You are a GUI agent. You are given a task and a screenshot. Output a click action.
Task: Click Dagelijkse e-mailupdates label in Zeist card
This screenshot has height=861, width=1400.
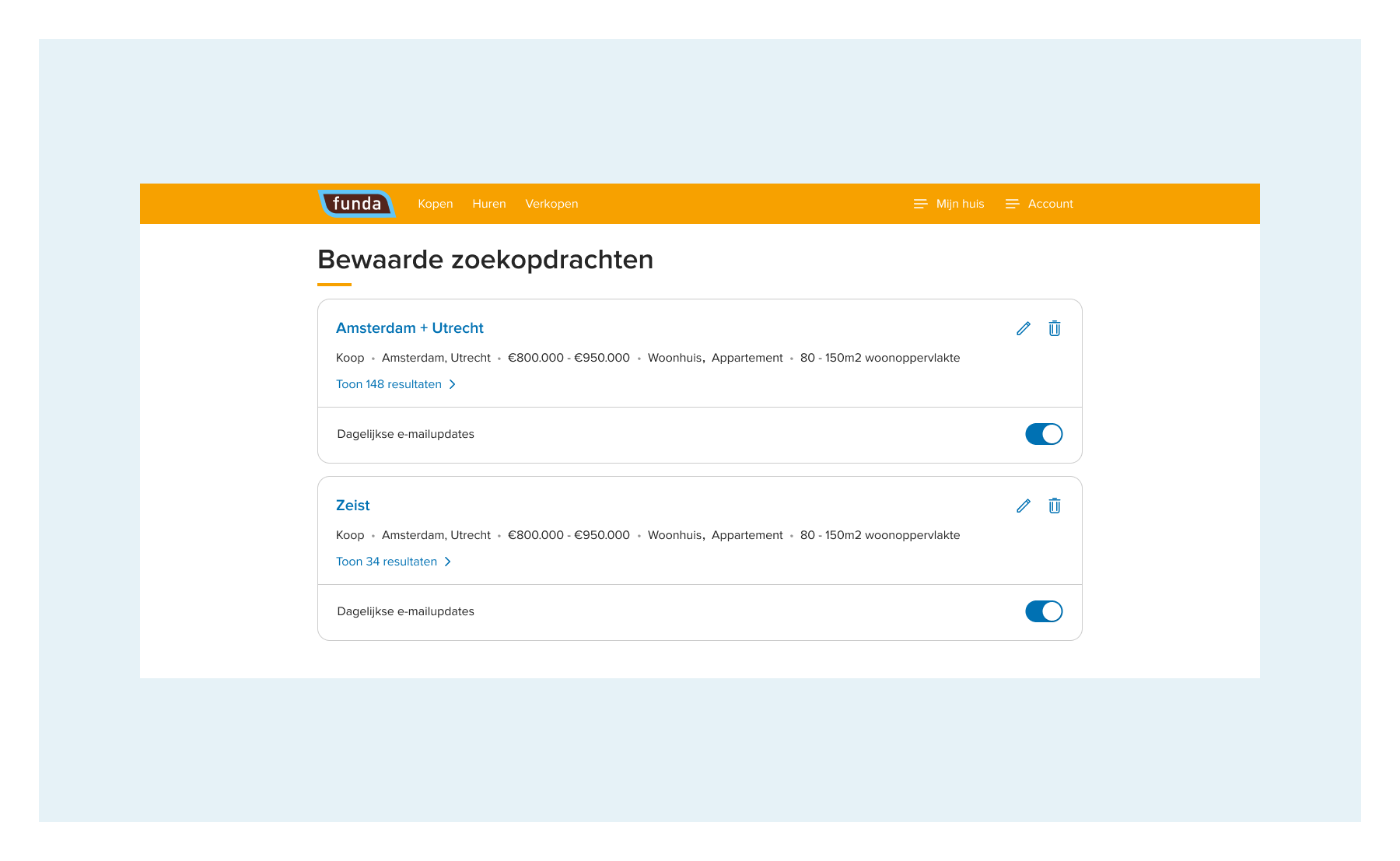pos(405,611)
